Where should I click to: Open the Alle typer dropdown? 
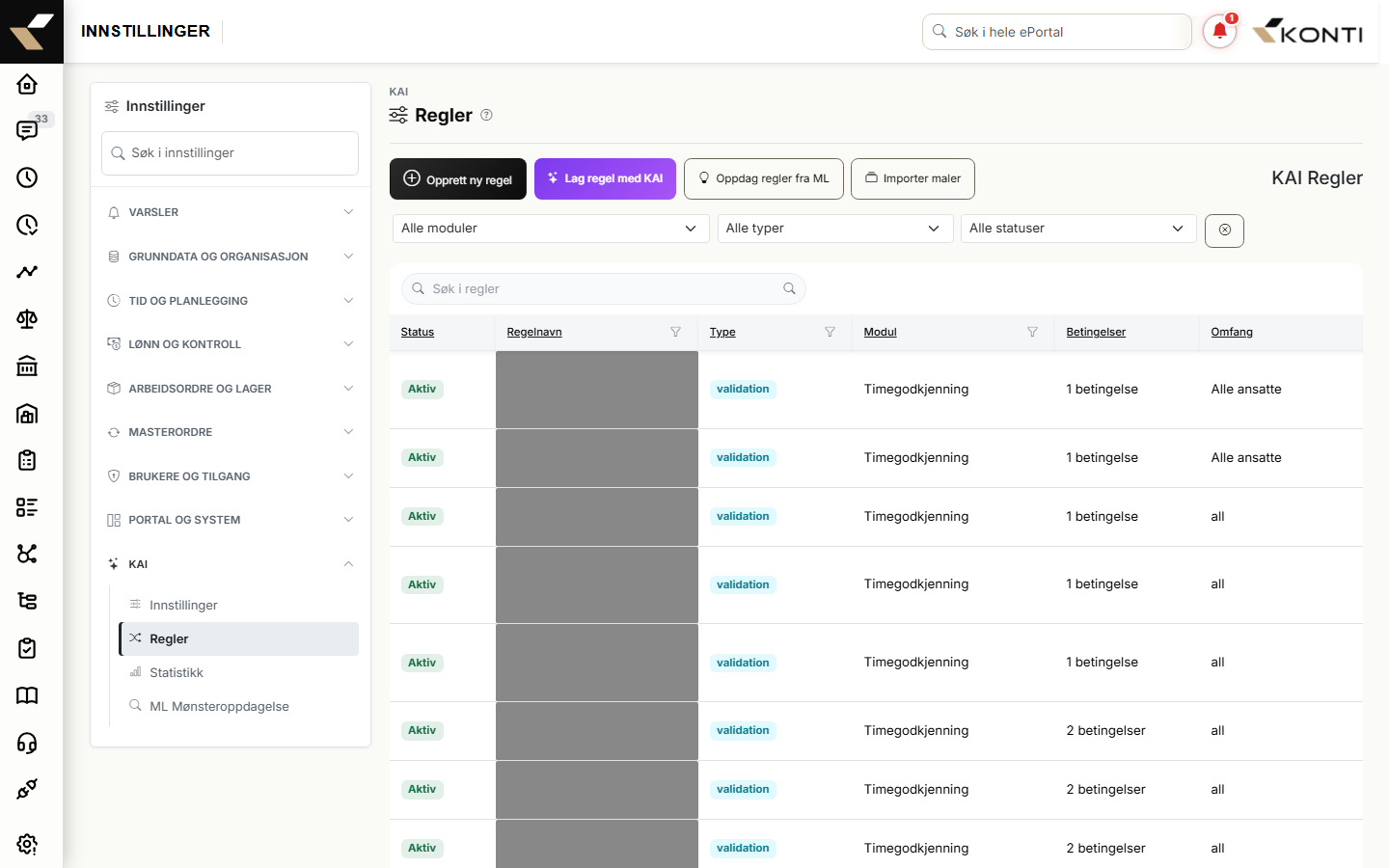click(x=835, y=229)
